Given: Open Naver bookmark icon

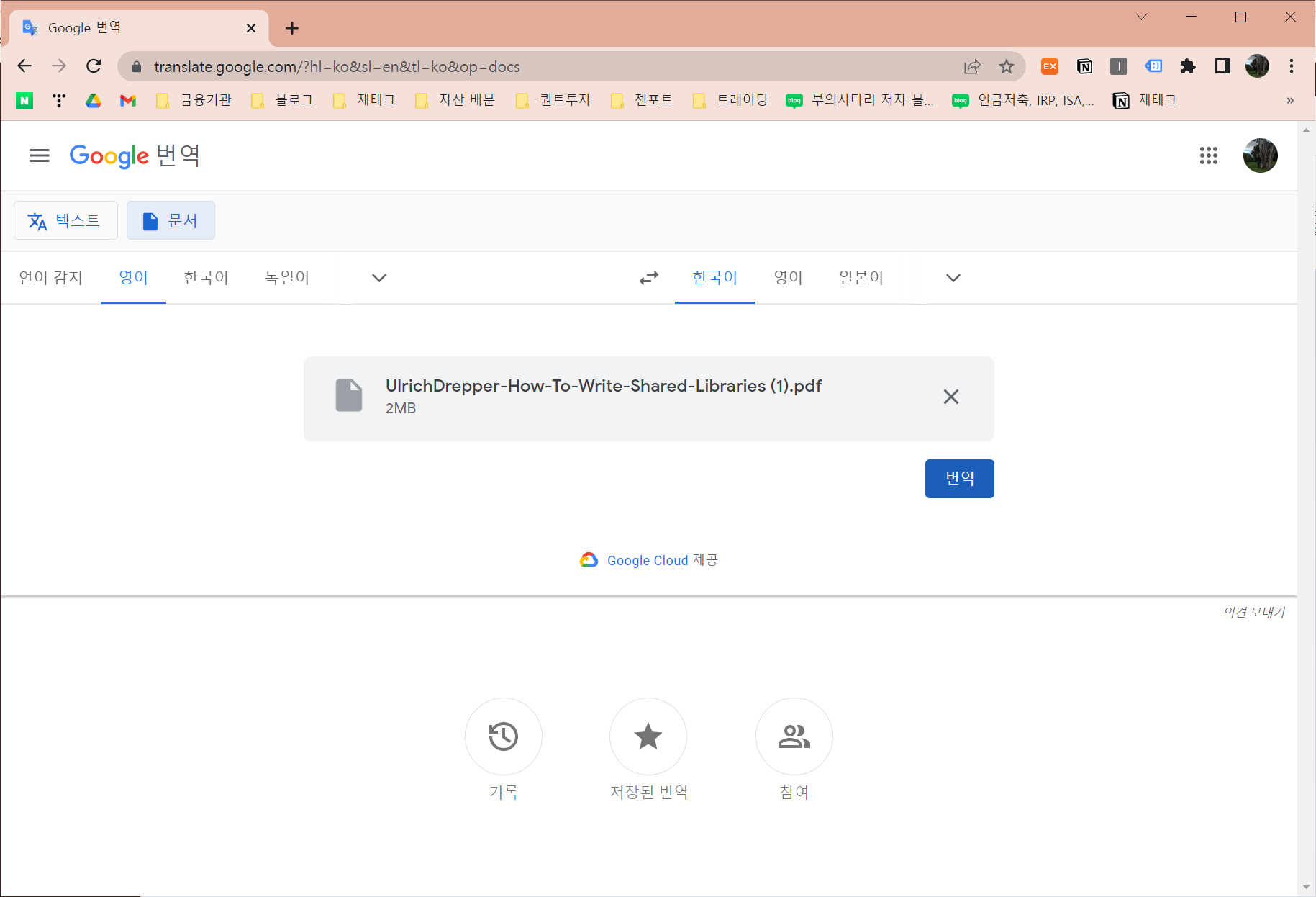Looking at the screenshot, I should click(24, 101).
